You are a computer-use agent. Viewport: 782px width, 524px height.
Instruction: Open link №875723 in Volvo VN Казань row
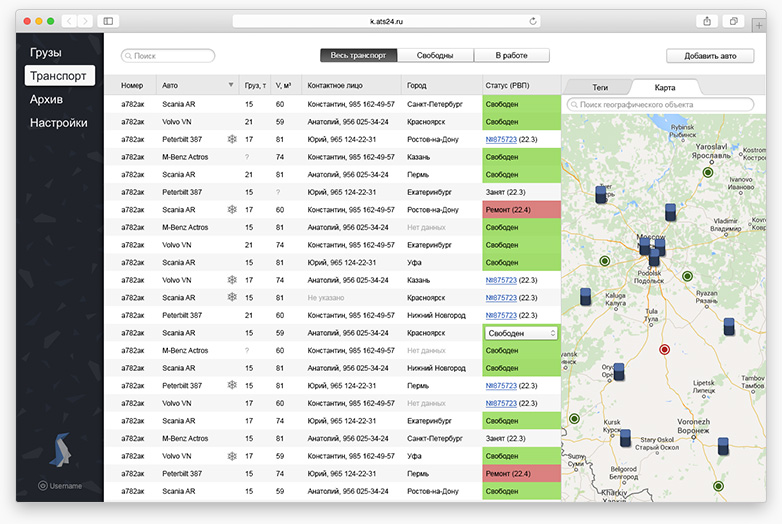click(501, 280)
